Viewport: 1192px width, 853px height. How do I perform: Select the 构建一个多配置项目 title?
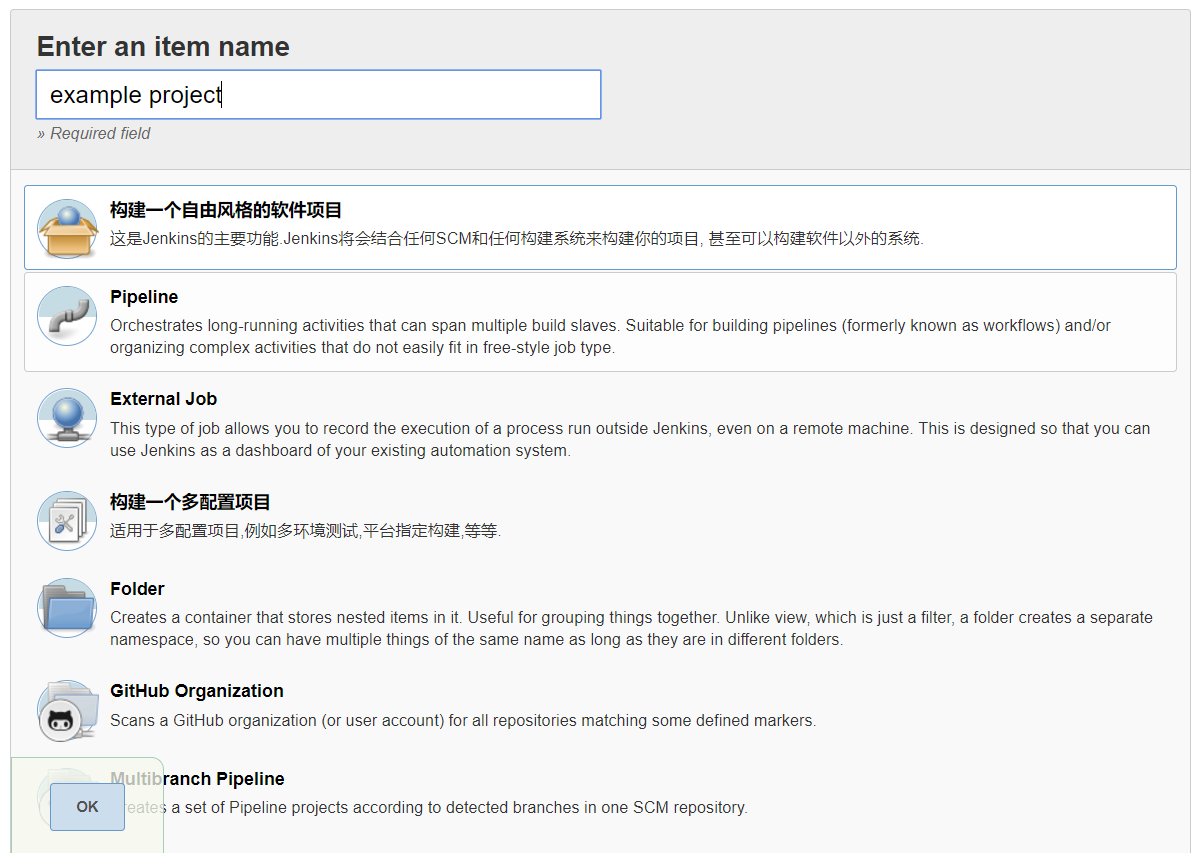point(190,502)
